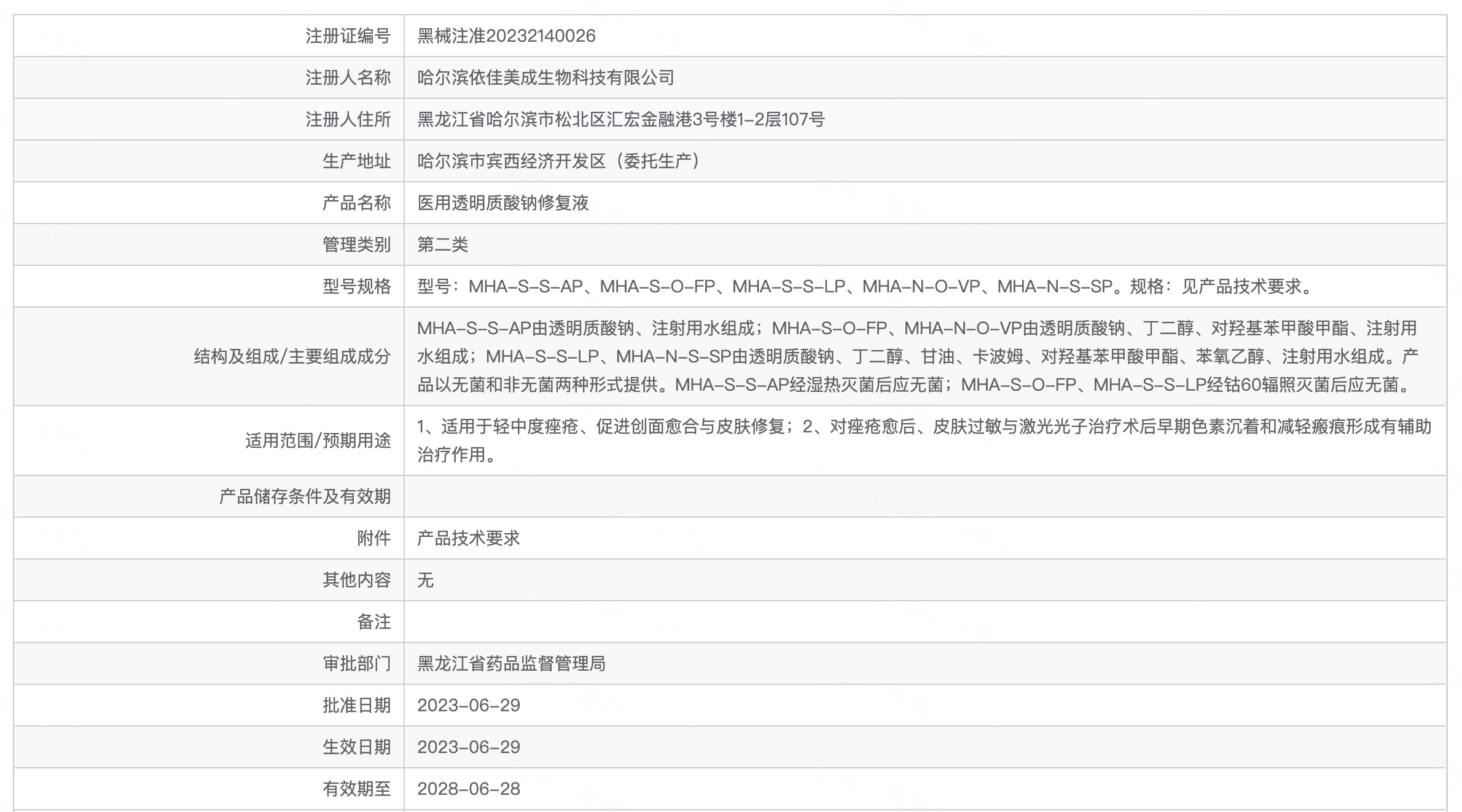Click the 其他内容 label
1462x812 pixels.
coord(357,580)
